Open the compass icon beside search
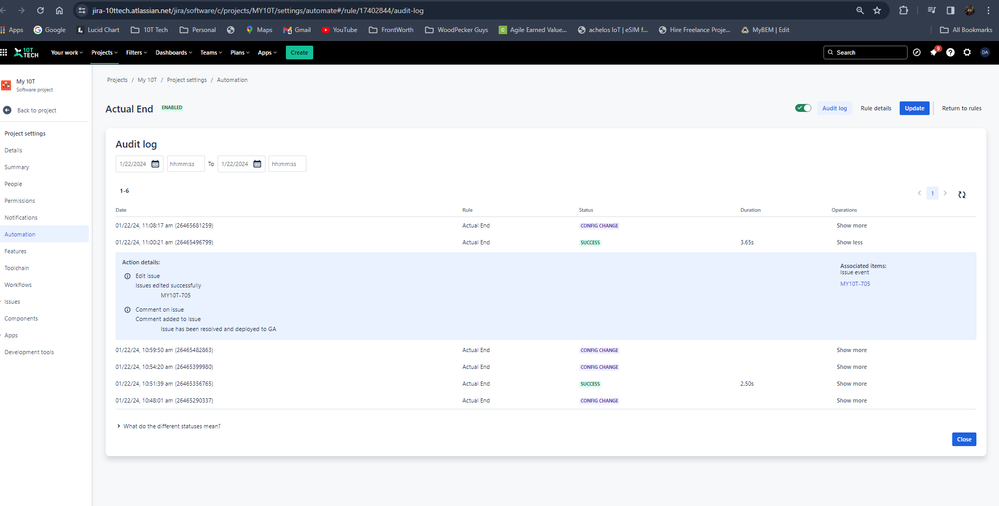 pyautogui.click(x=917, y=52)
